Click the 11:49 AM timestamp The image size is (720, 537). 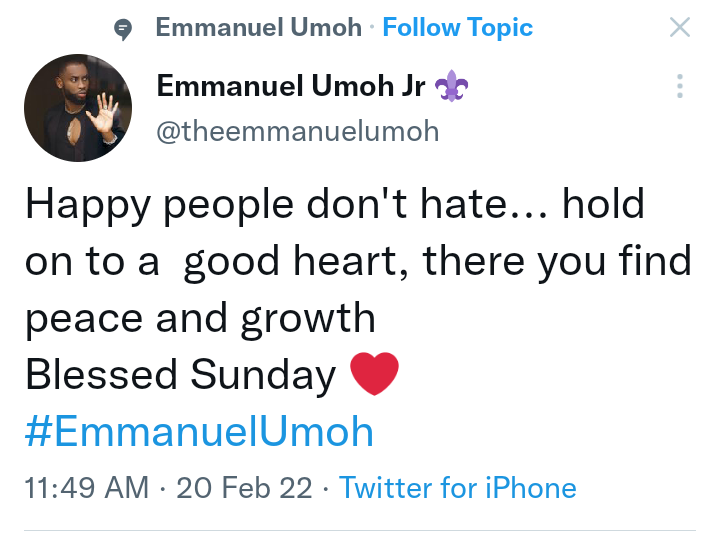coord(87,488)
